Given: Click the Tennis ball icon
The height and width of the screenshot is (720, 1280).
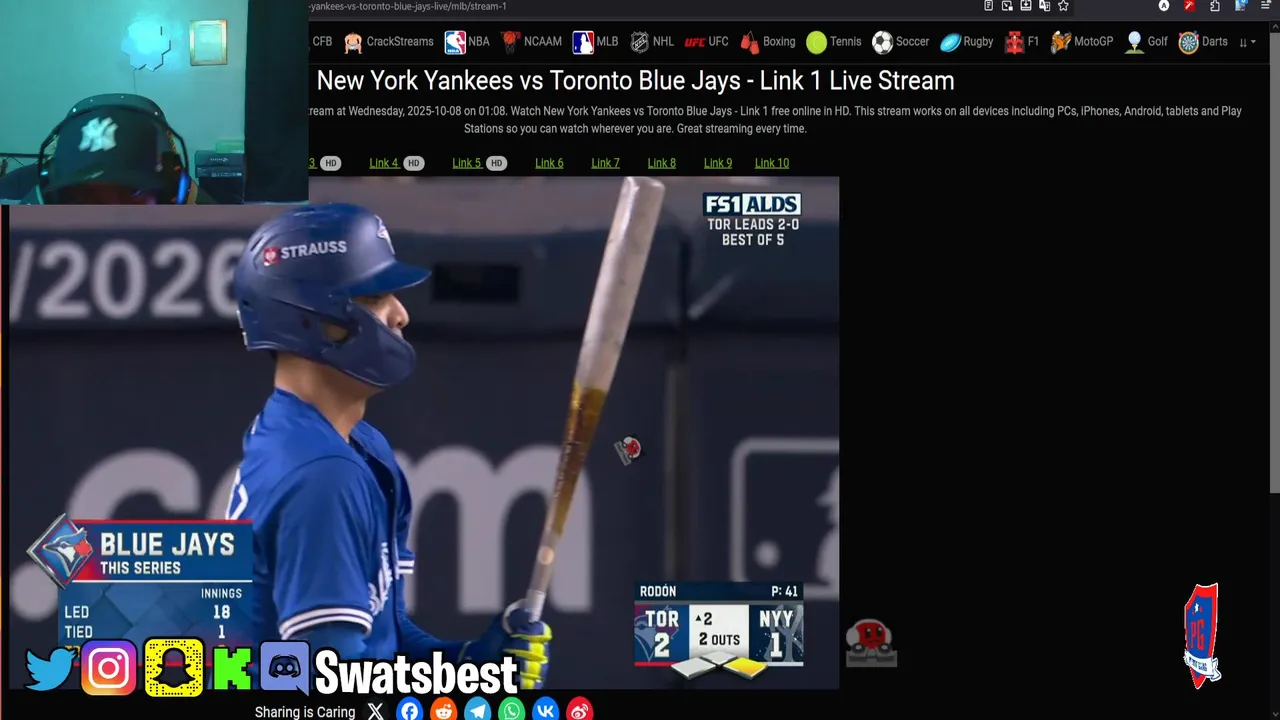Looking at the screenshot, I should [x=817, y=42].
